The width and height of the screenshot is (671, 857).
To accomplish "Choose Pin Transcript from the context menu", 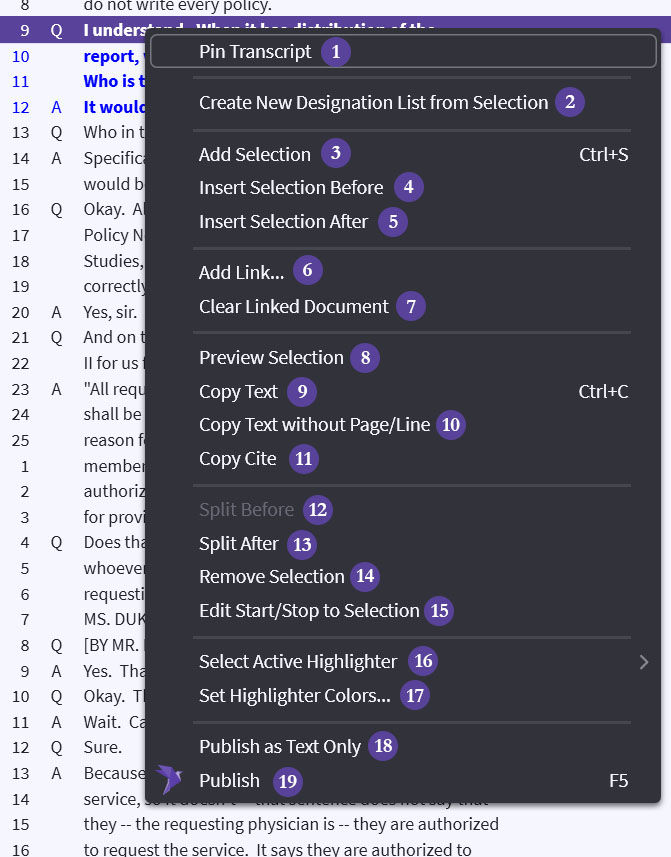I will pyautogui.click(x=255, y=52).
